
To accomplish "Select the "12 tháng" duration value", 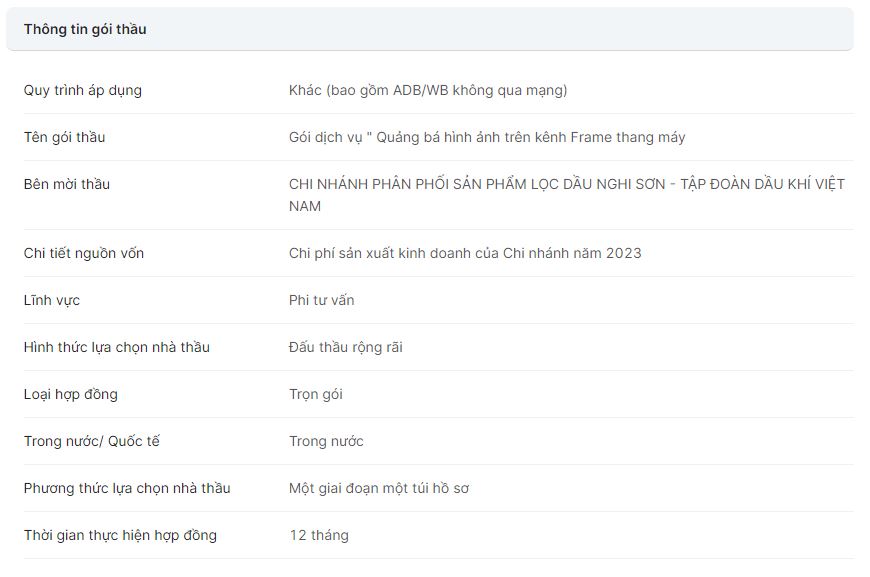I will [x=319, y=535].
